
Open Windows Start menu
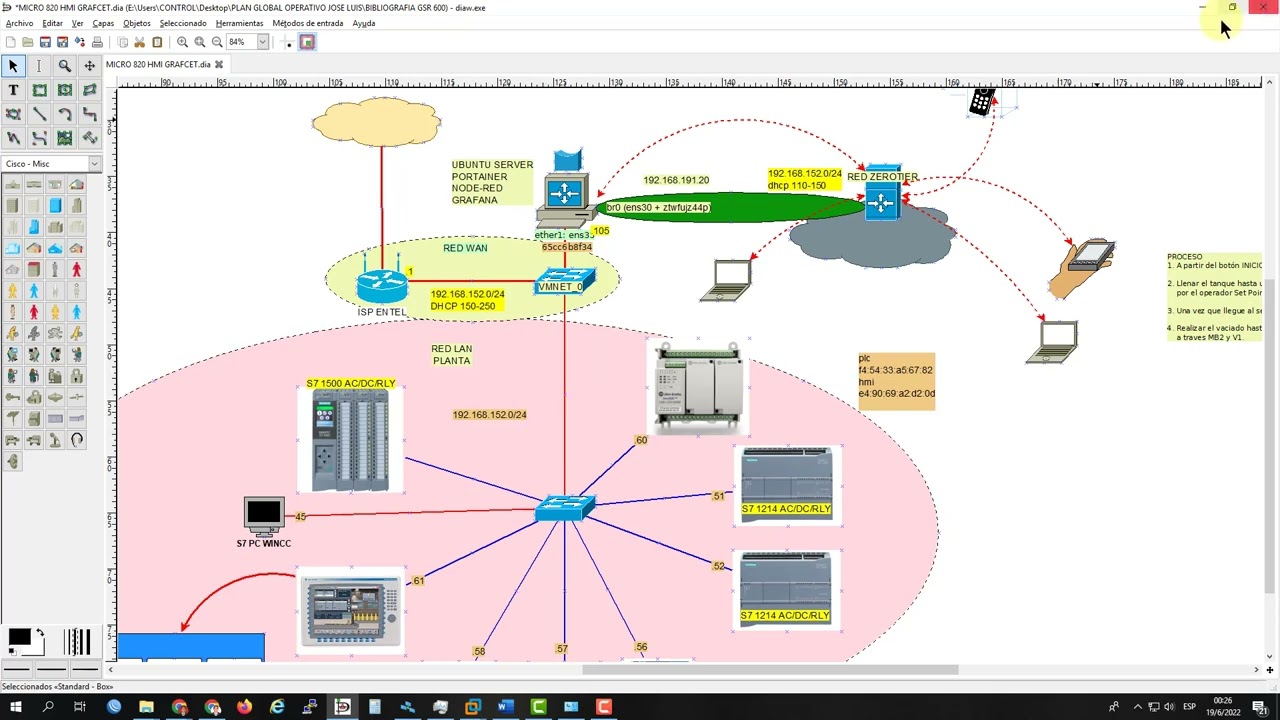(x=16, y=707)
